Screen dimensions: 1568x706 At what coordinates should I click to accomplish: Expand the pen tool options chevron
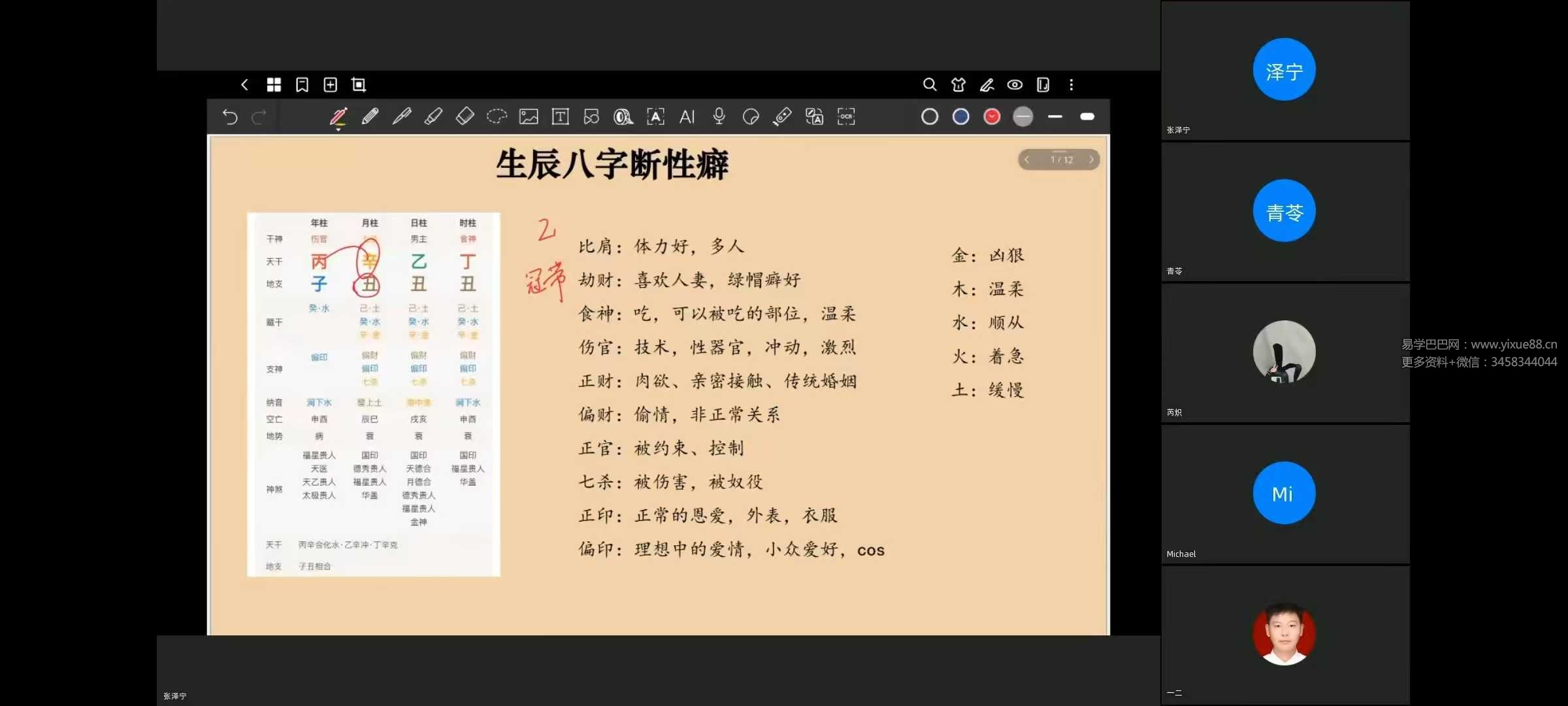338,128
